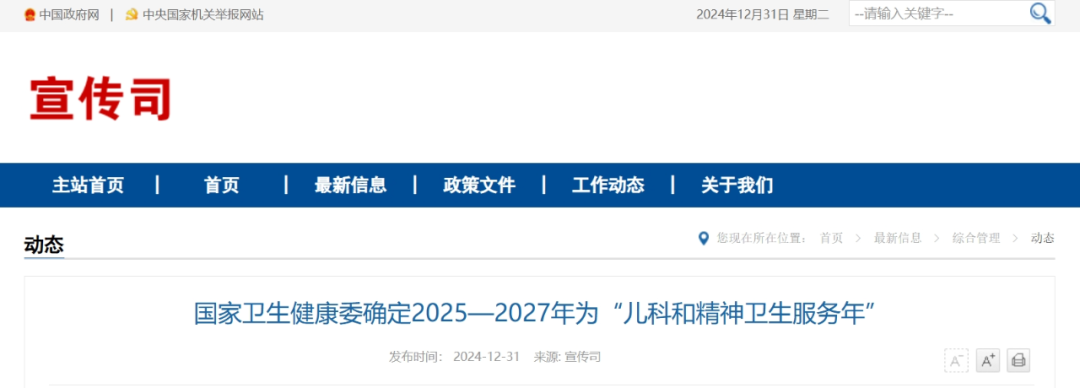Click the print page icon
The image size is (1080, 388).
(x=1019, y=360)
